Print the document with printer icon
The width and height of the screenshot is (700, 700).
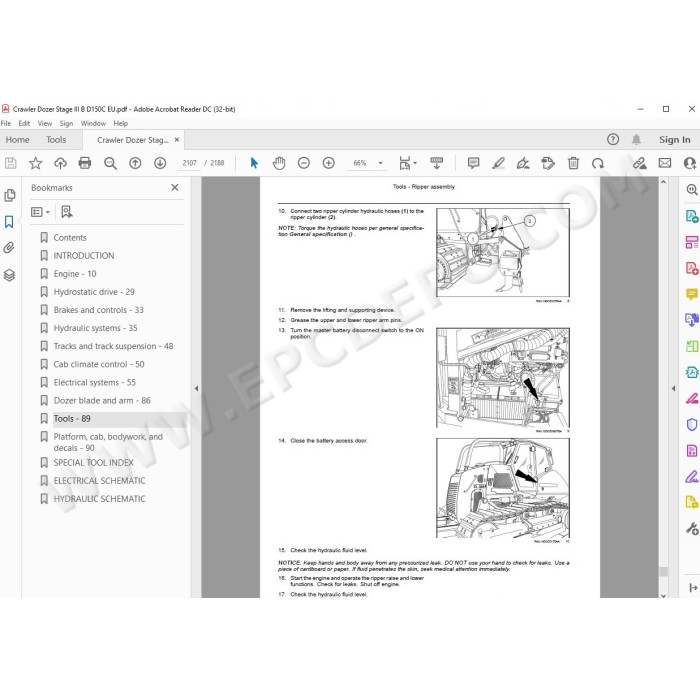(x=85, y=163)
